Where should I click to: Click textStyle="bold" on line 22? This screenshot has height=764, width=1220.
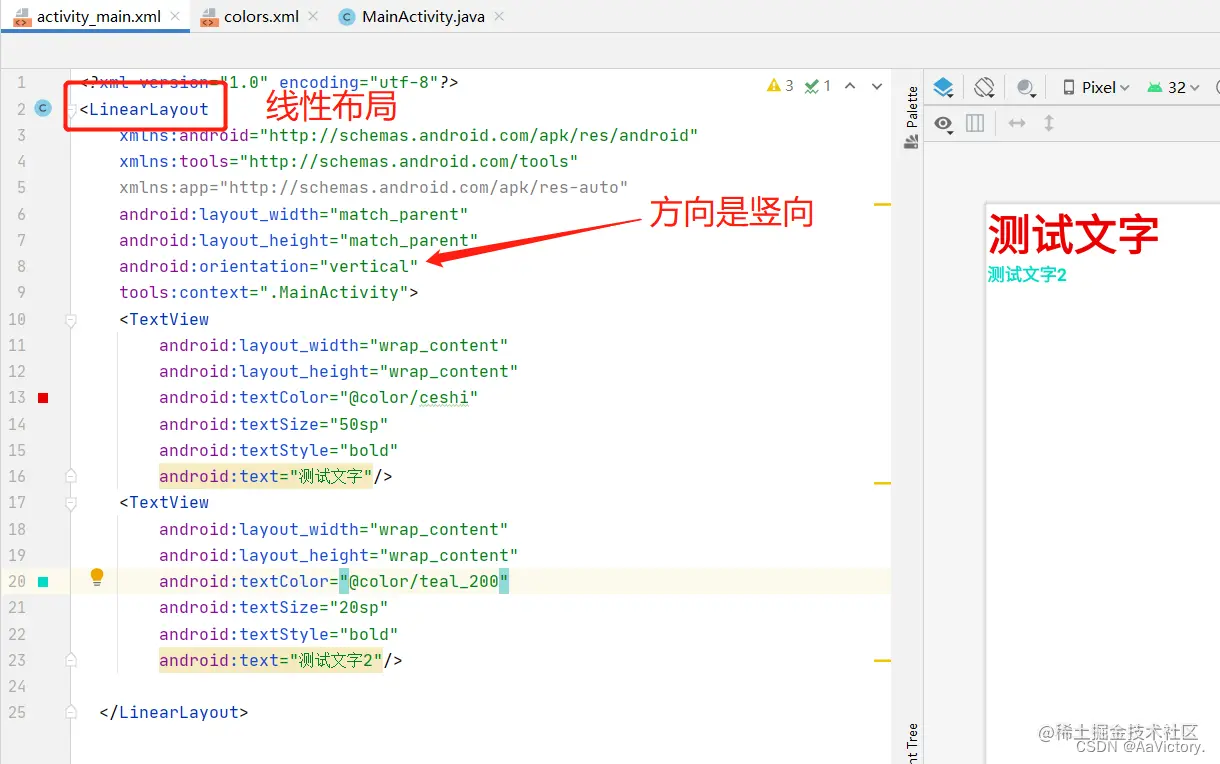click(278, 634)
